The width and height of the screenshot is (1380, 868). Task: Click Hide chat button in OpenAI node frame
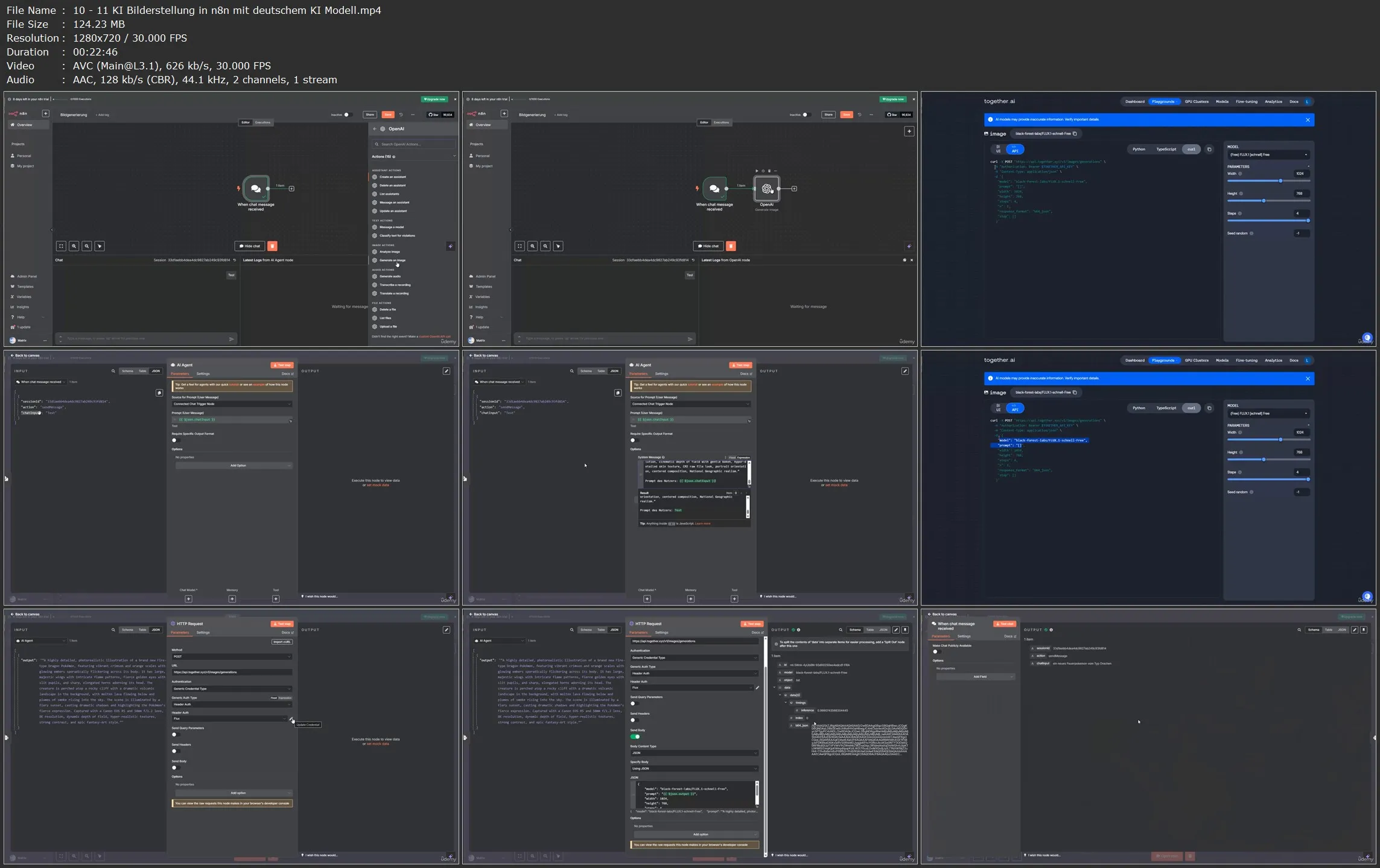[x=709, y=246]
